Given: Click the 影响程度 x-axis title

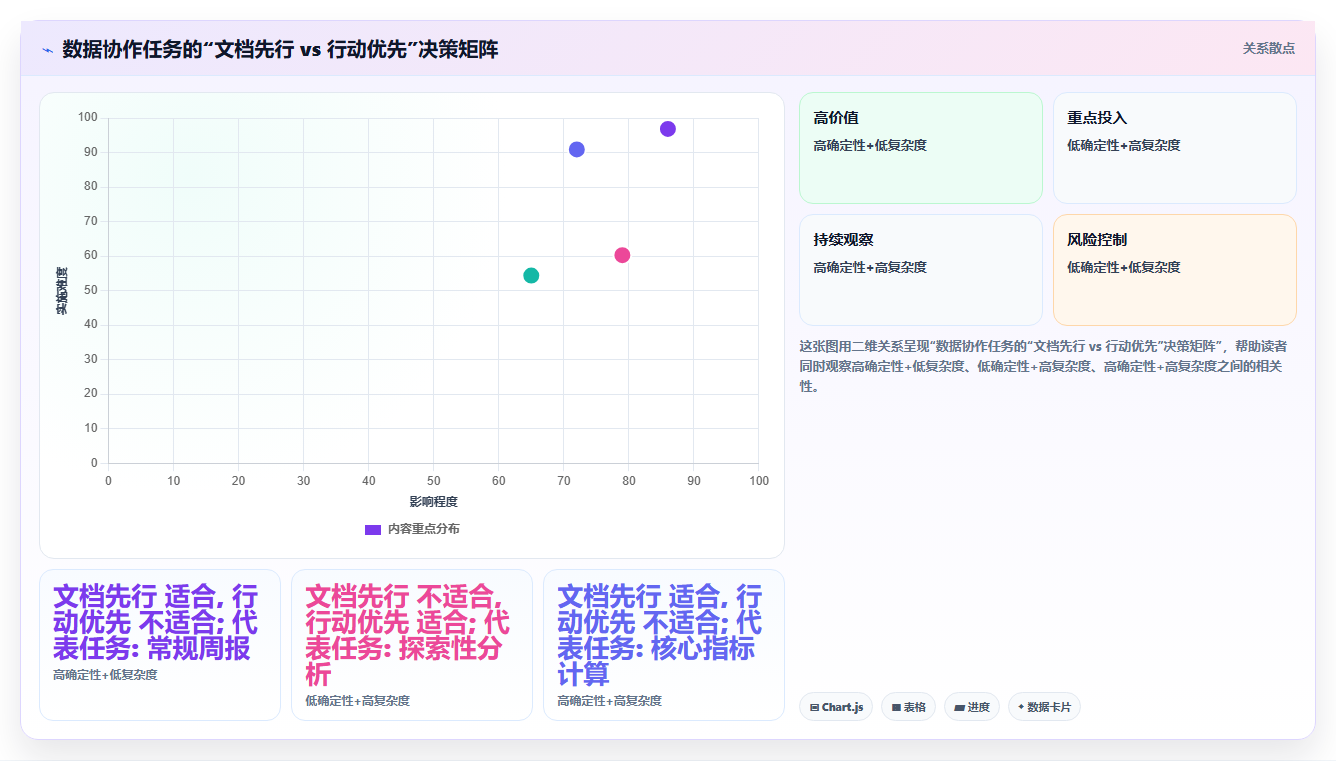Looking at the screenshot, I should (434, 502).
